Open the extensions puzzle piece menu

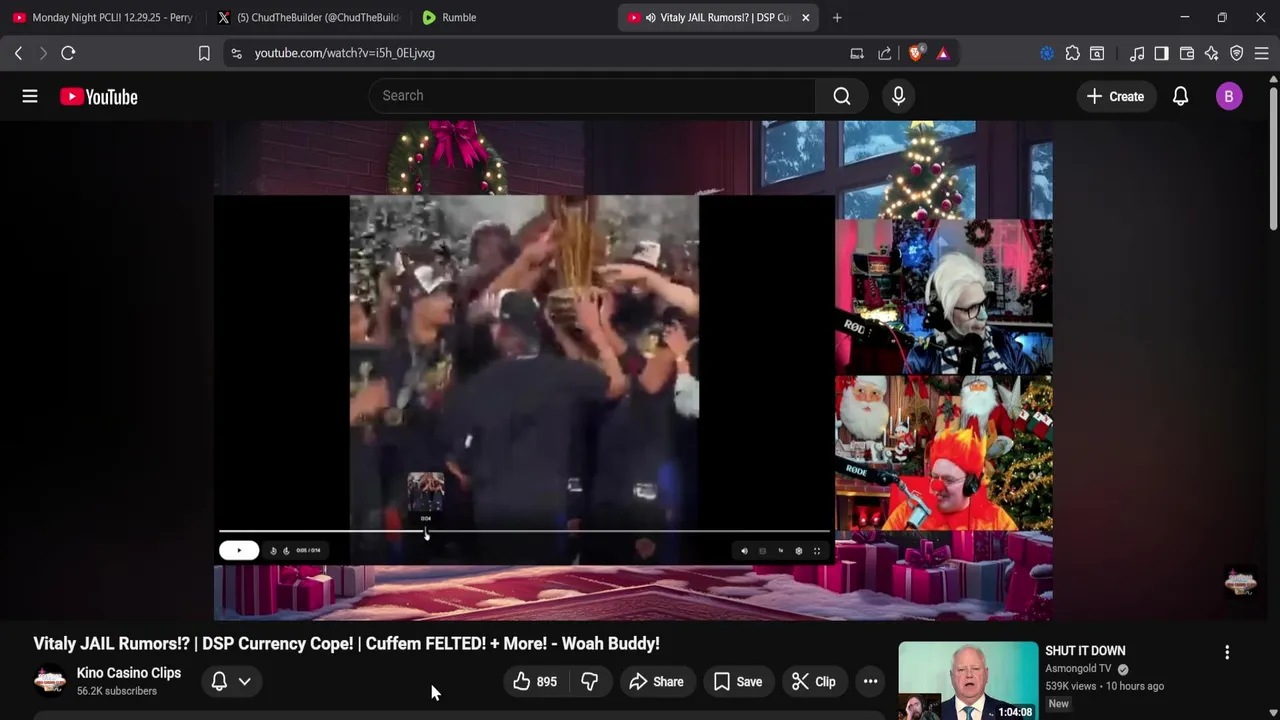tap(1072, 53)
